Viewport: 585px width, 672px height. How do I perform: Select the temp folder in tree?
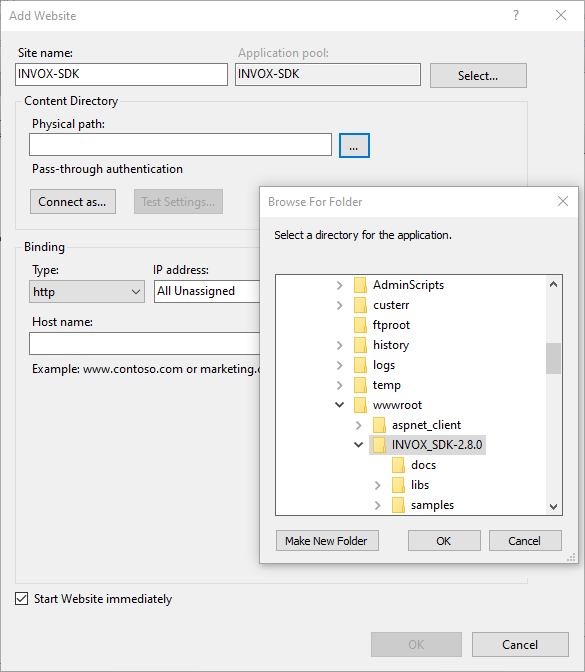click(387, 385)
